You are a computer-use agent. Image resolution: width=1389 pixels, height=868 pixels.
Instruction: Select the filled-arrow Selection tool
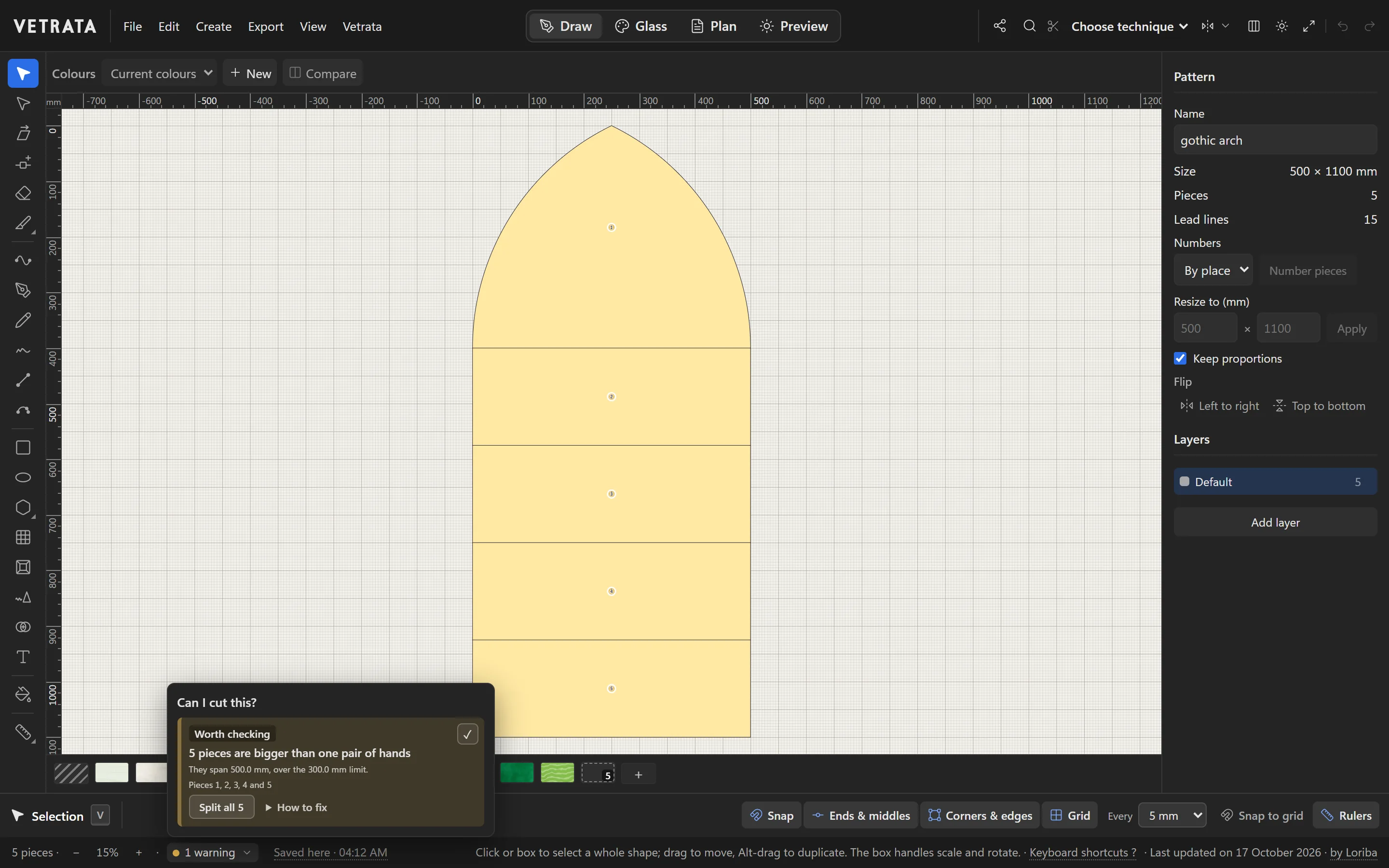(23, 73)
